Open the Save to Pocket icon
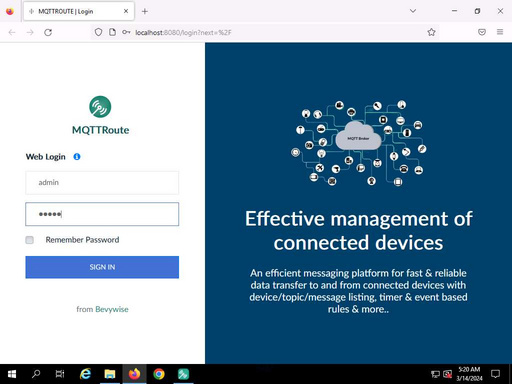Image resolution: width=512 pixels, height=384 pixels. (x=482, y=32)
